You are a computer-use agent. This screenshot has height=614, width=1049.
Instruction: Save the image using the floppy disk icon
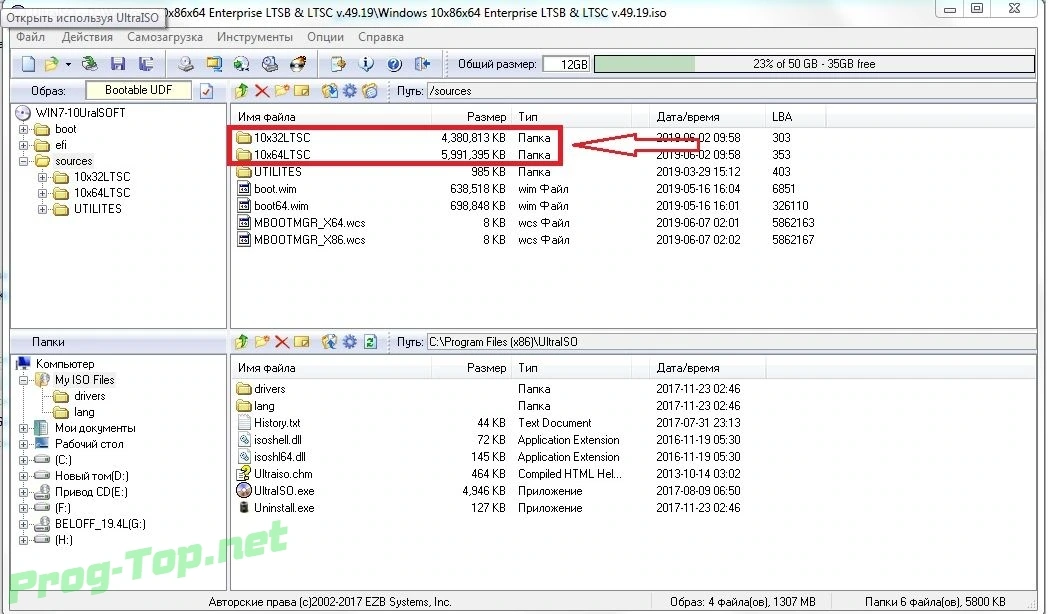tap(118, 64)
